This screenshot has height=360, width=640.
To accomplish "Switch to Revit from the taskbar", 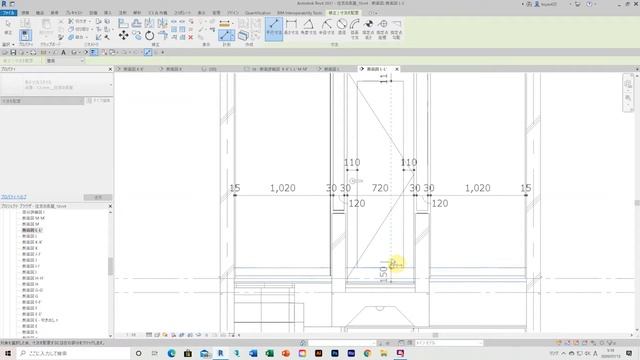I will tap(220, 353).
